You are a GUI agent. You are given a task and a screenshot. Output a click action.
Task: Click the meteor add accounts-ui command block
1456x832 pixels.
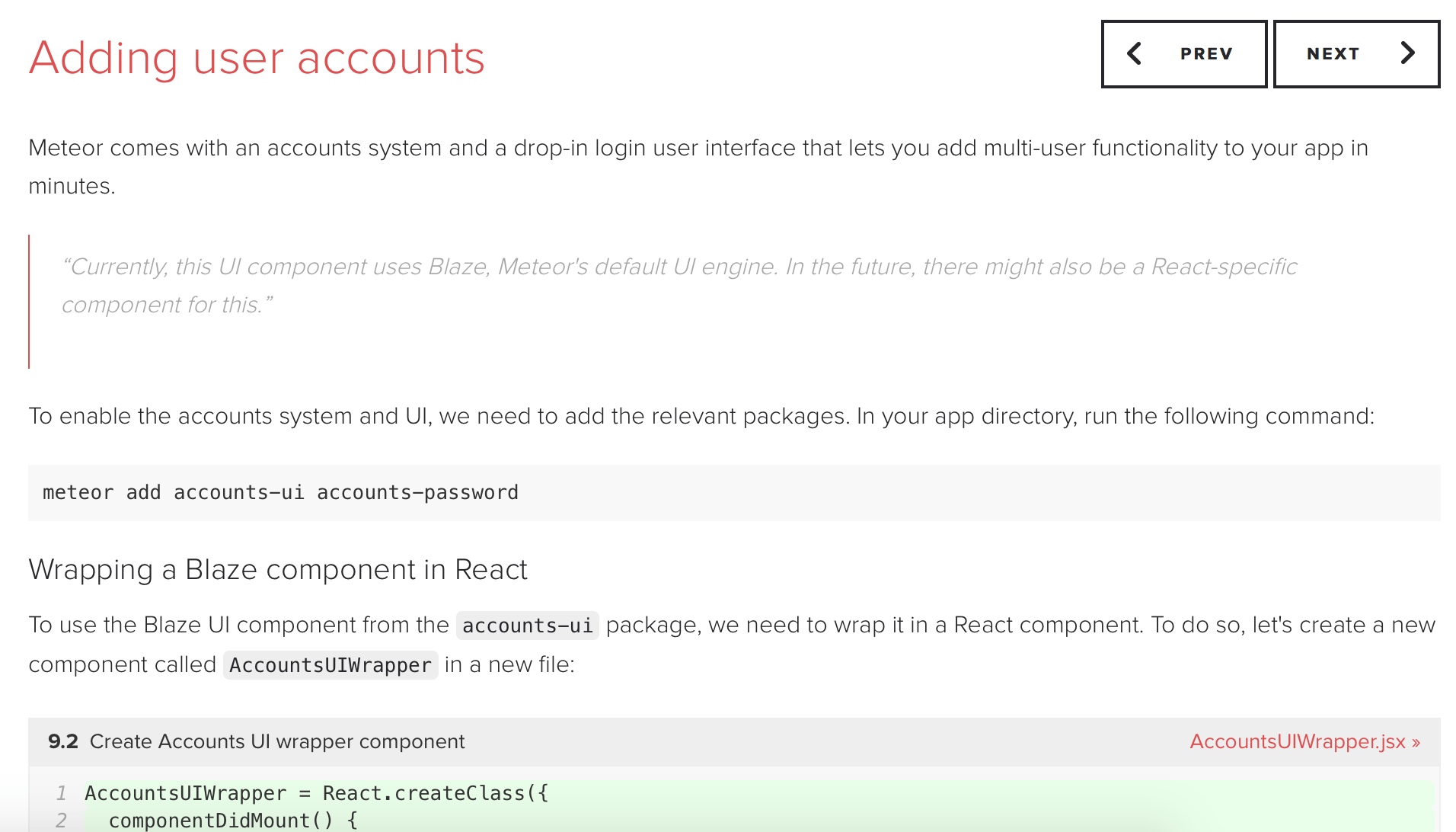coord(280,493)
